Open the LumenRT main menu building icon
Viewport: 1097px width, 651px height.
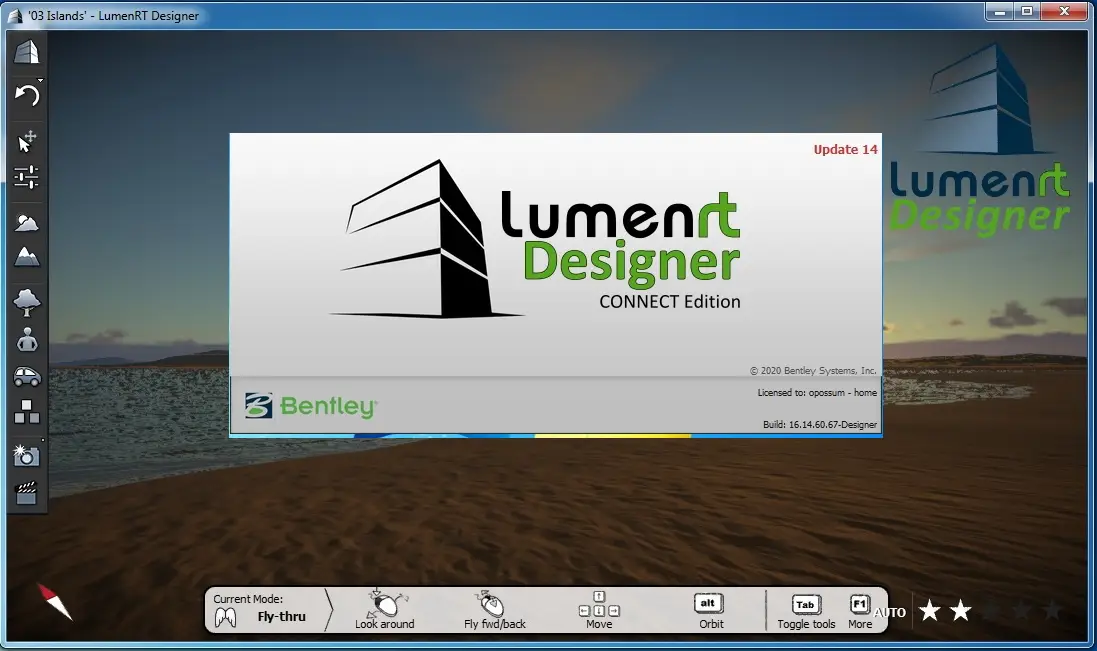tap(27, 52)
